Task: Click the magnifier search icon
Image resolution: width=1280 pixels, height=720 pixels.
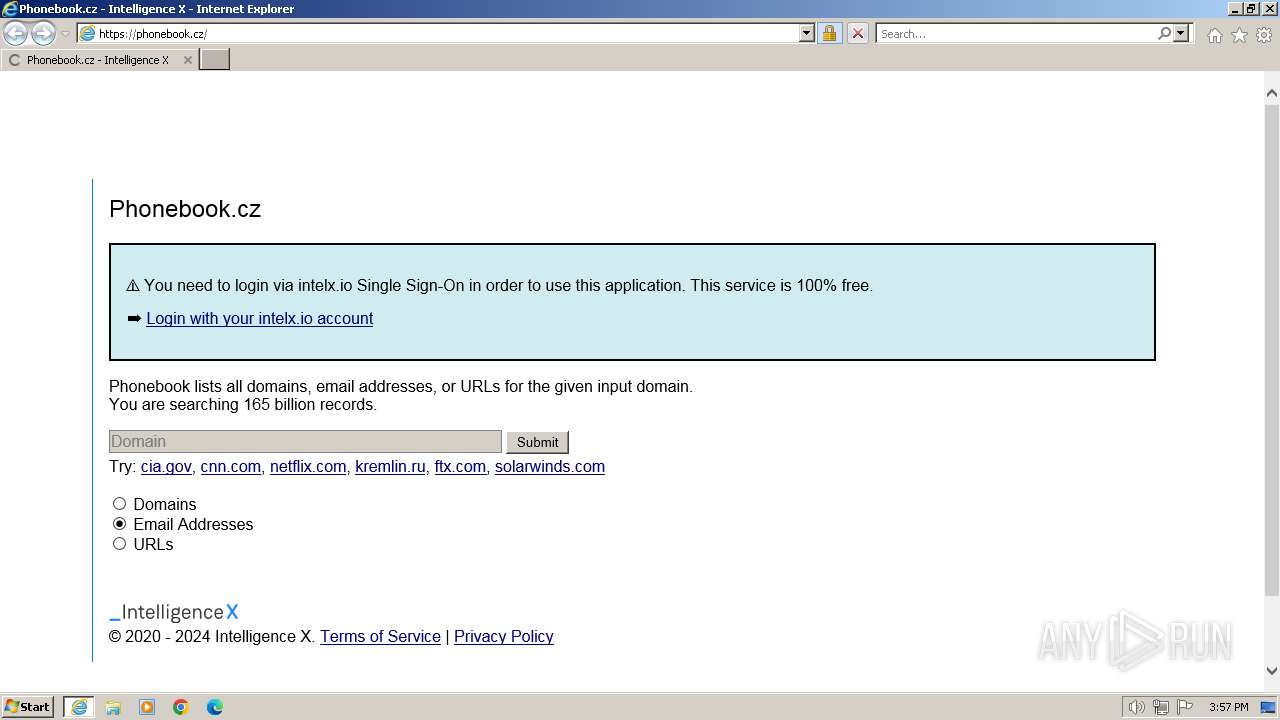Action: [1164, 33]
